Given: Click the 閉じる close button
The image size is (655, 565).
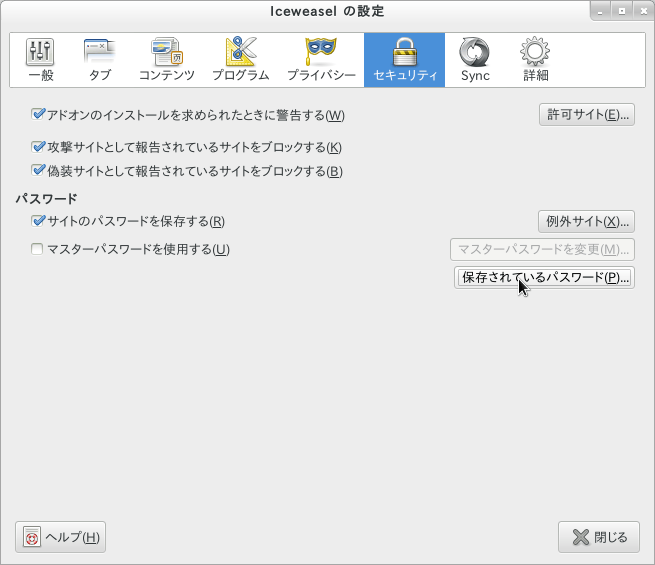Looking at the screenshot, I should click(x=599, y=537).
